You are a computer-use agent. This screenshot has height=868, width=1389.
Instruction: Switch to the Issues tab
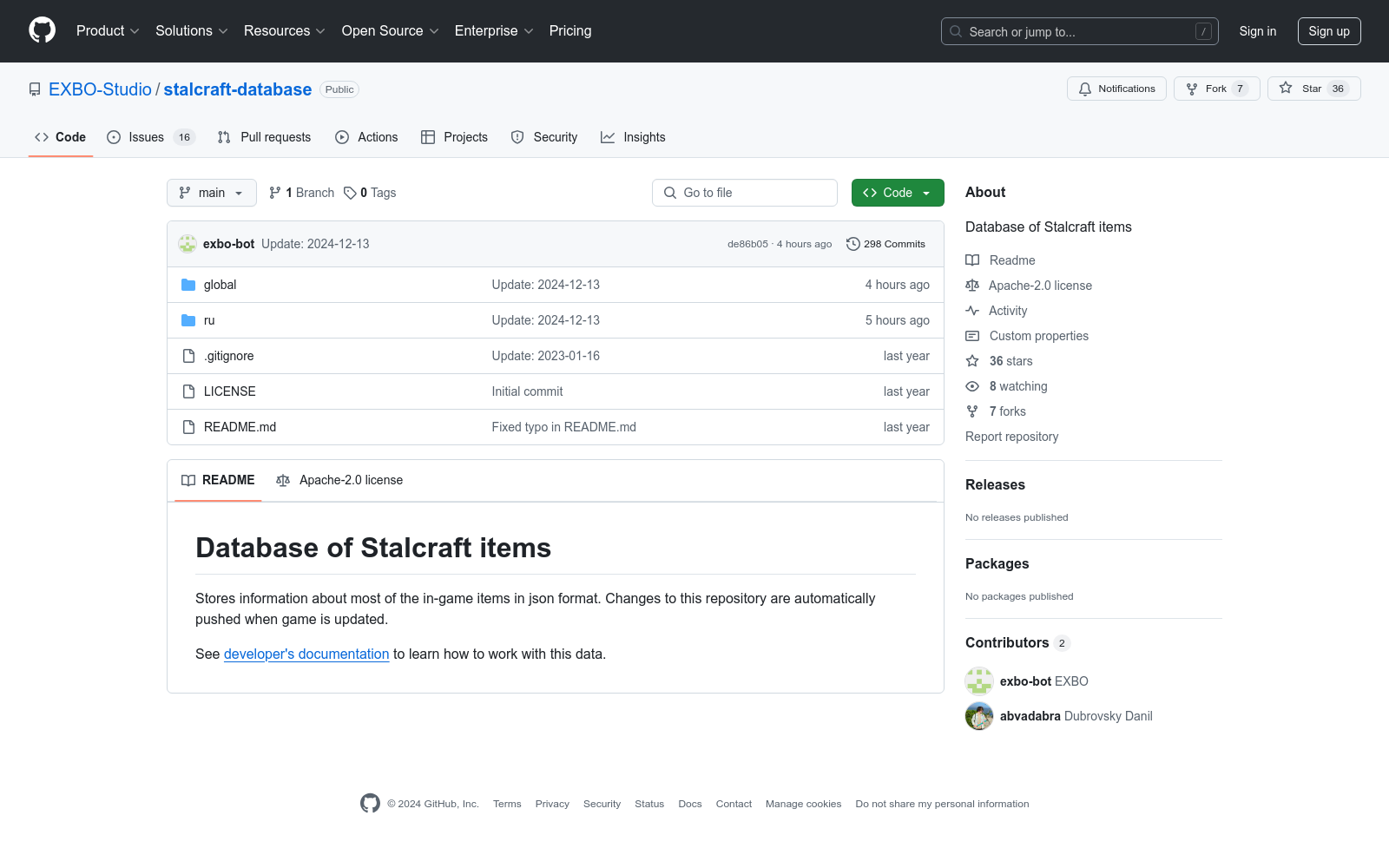click(x=151, y=137)
